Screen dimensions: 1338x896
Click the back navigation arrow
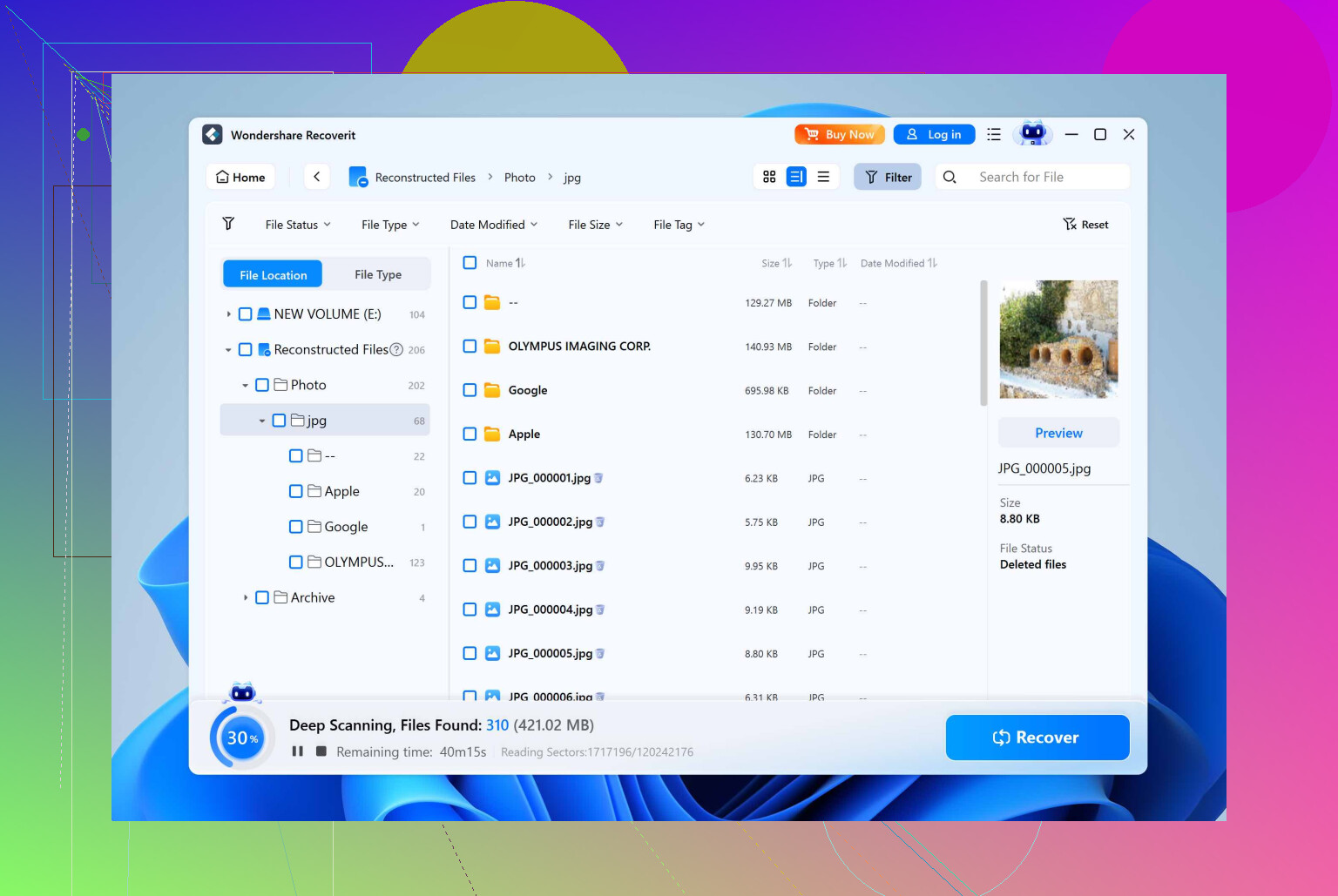click(x=317, y=177)
